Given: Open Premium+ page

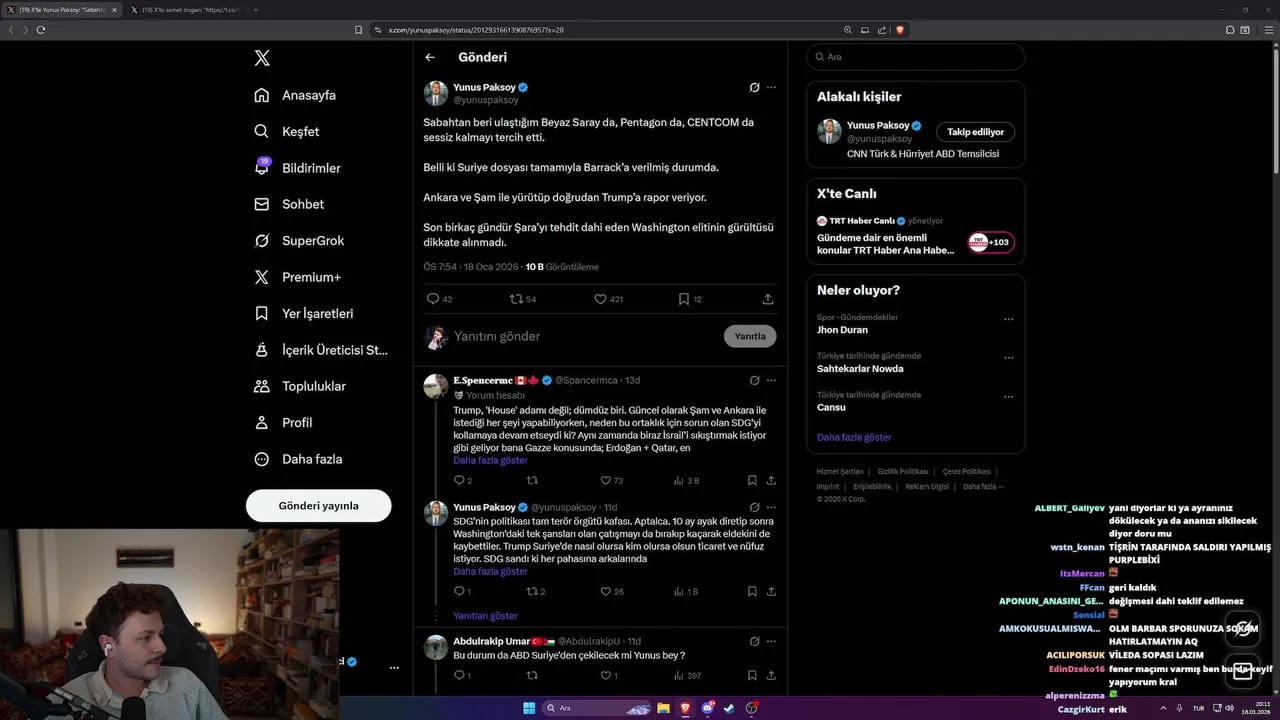Looking at the screenshot, I should (297, 277).
